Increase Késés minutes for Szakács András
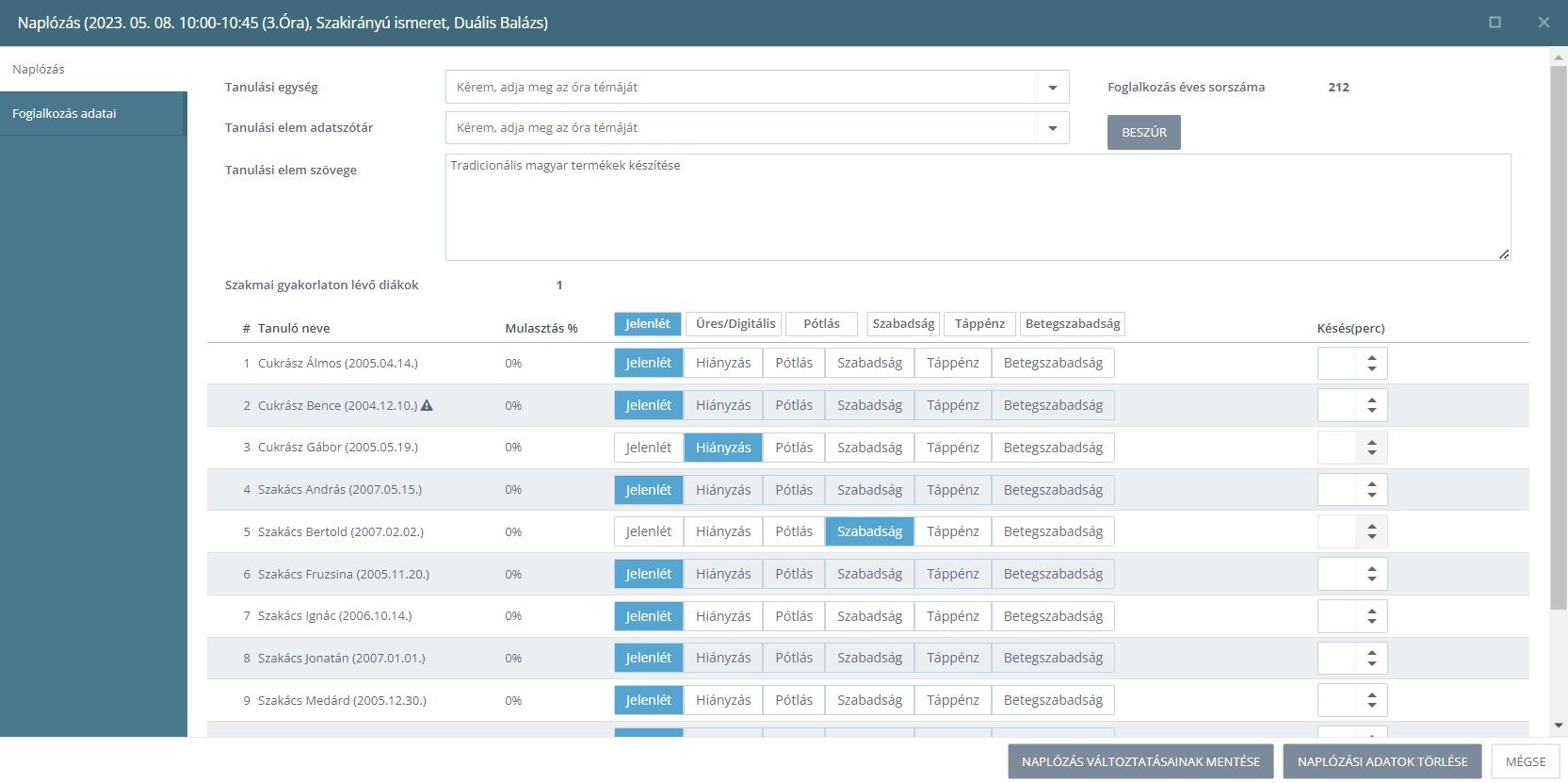Image resolution: width=1568 pixels, height=783 pixels. coord(1372,484)
